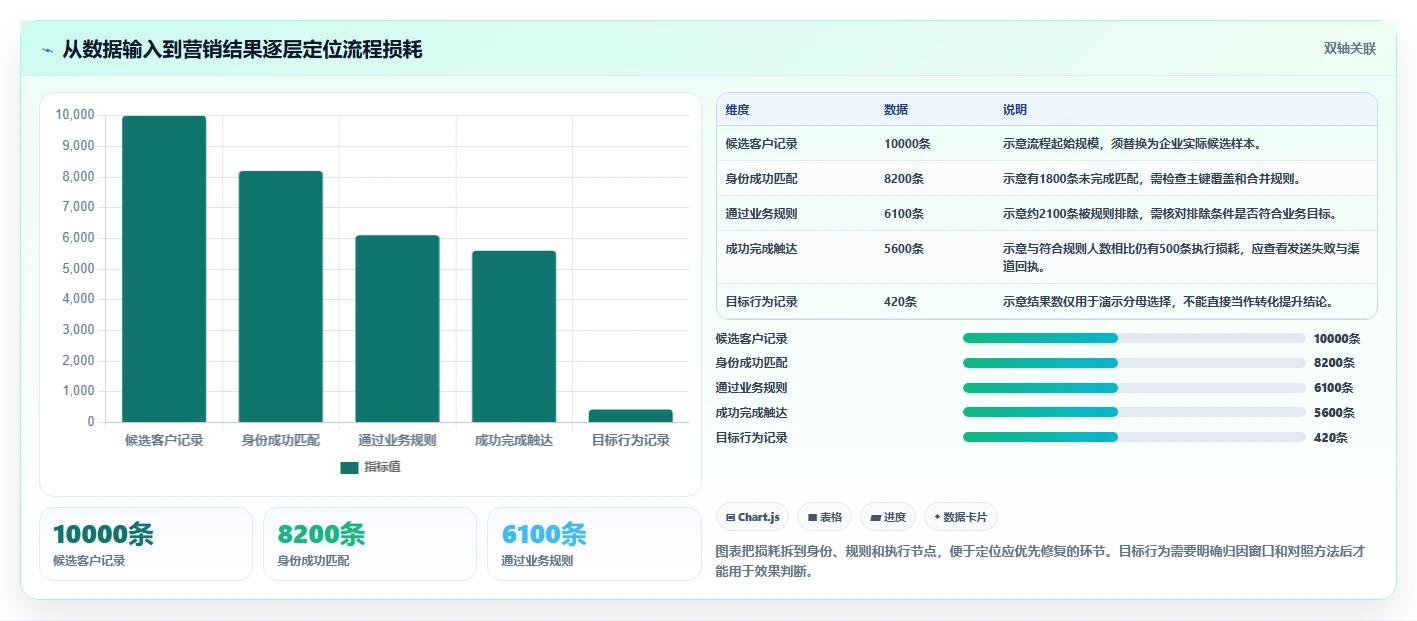Viewport: 1417px width, 621px height.
Task: Open the 10000条 候选客户记录 stat card
Action: pyautogui.click(x=146, y=544)
